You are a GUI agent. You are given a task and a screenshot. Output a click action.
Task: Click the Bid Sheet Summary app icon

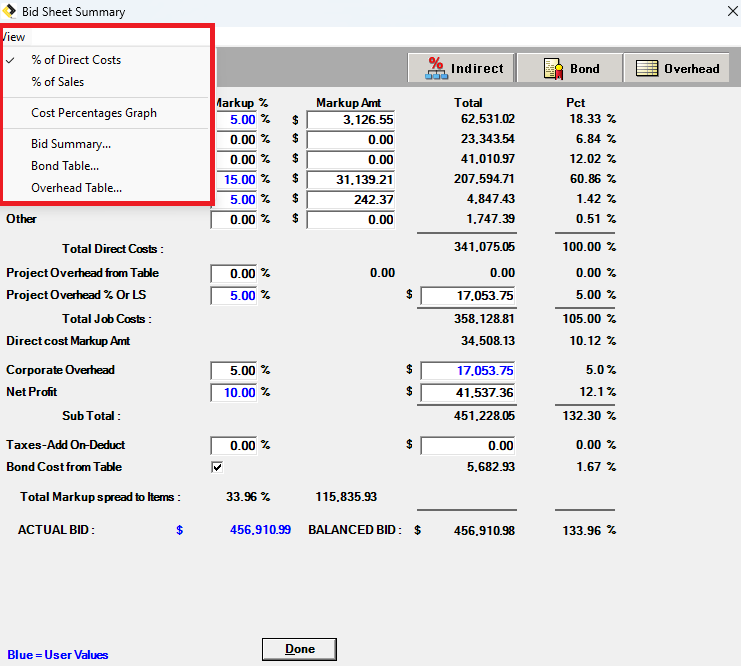(11, 12)
